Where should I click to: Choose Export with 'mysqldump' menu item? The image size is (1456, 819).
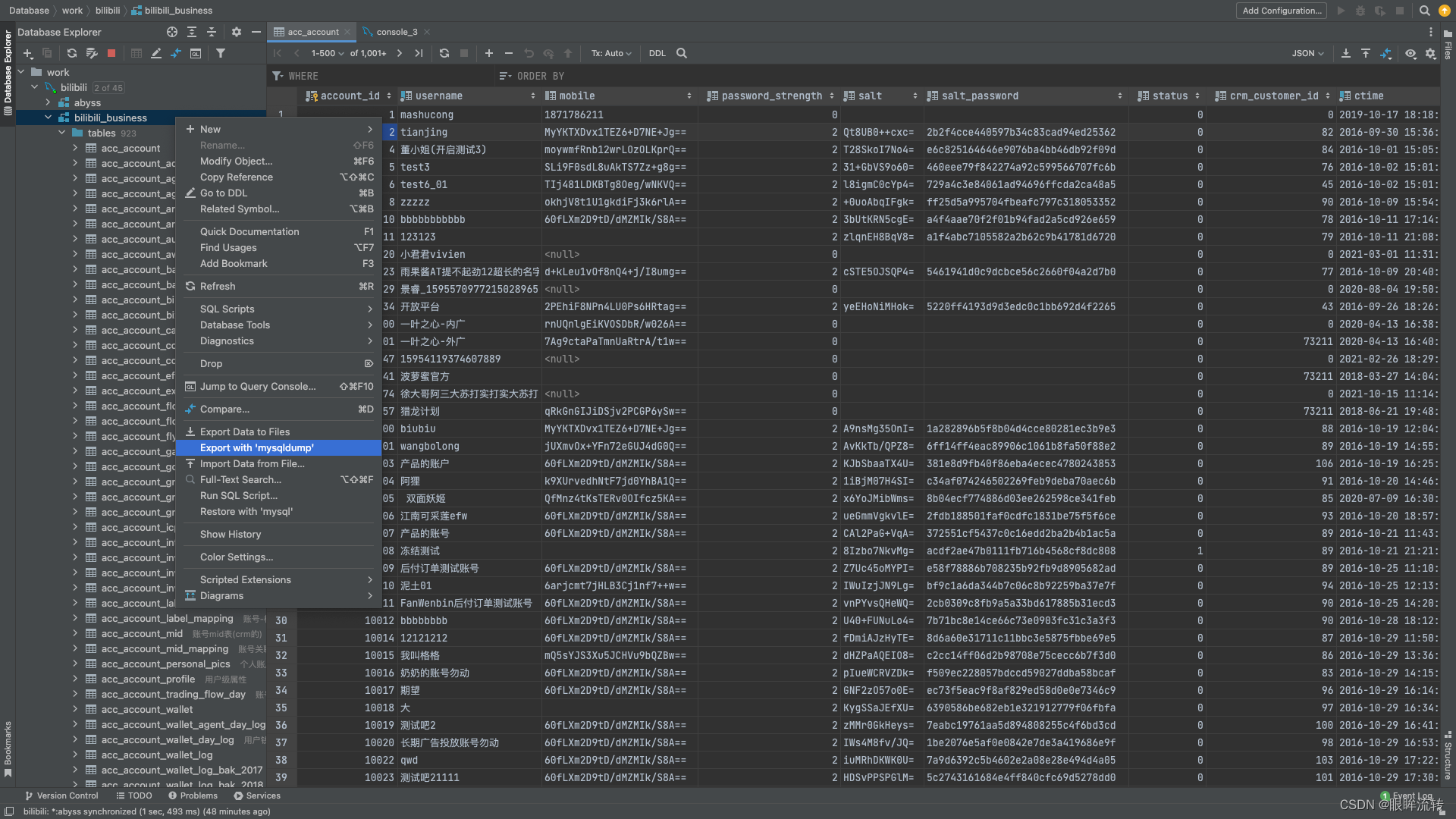click(279, 448)
